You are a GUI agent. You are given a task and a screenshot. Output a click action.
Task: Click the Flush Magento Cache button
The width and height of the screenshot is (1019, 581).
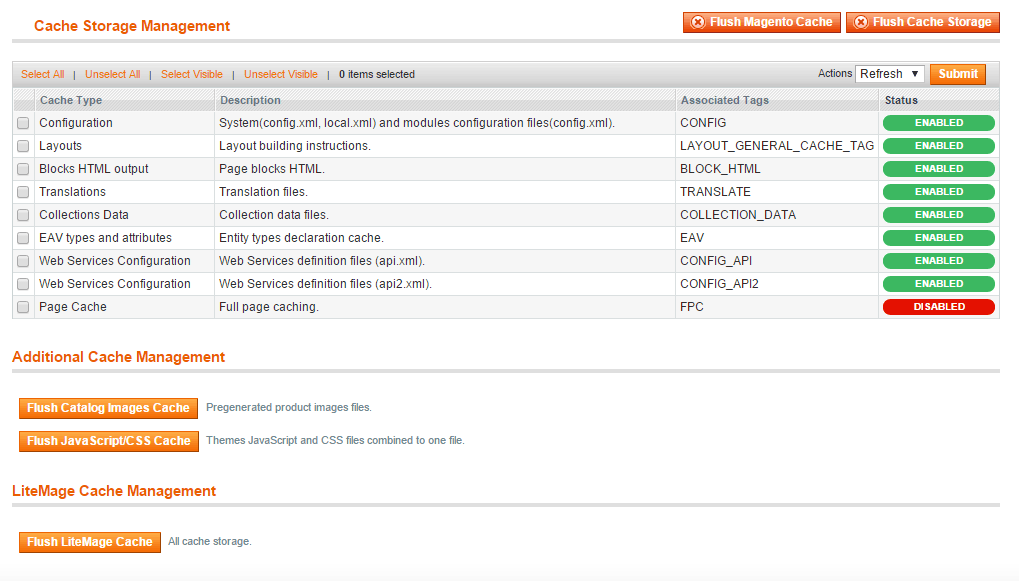[x=762, y=22]
